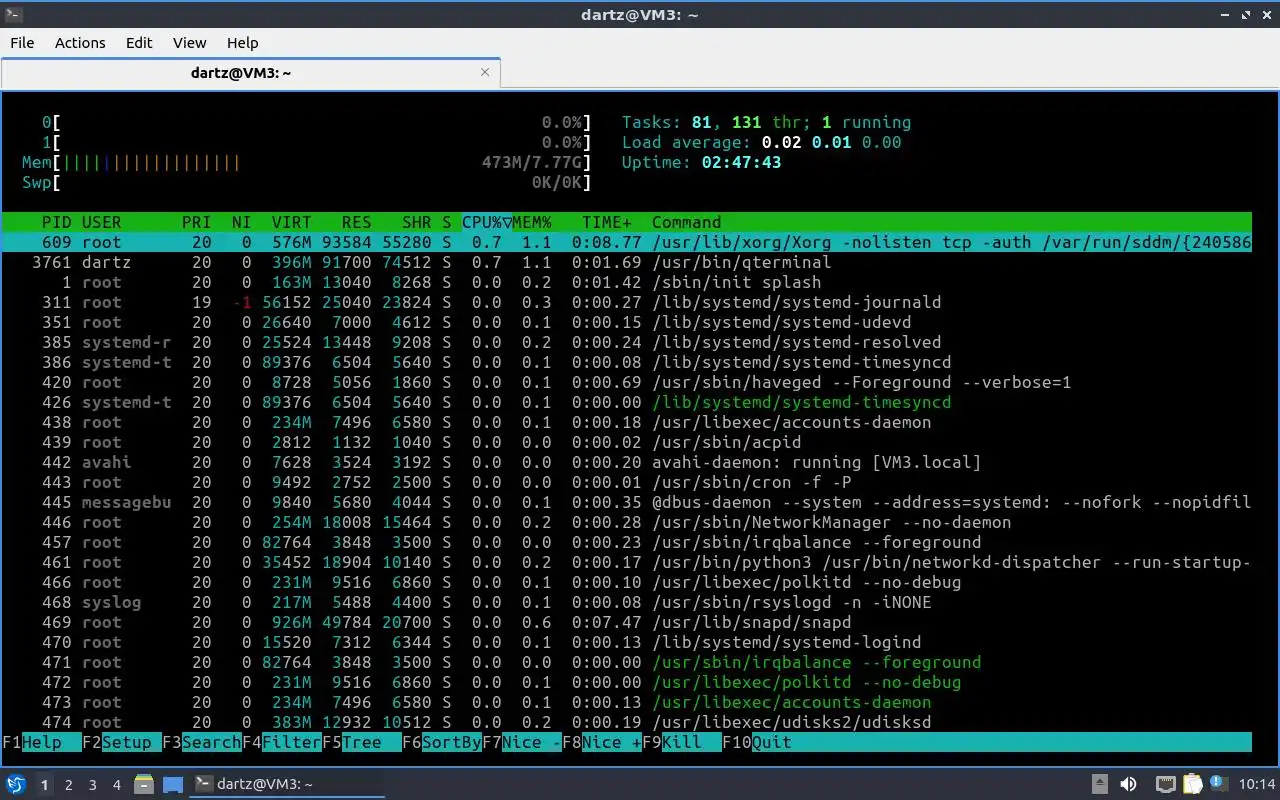Open the Edit menu
1280x800 pixels.
click(139, 43)
